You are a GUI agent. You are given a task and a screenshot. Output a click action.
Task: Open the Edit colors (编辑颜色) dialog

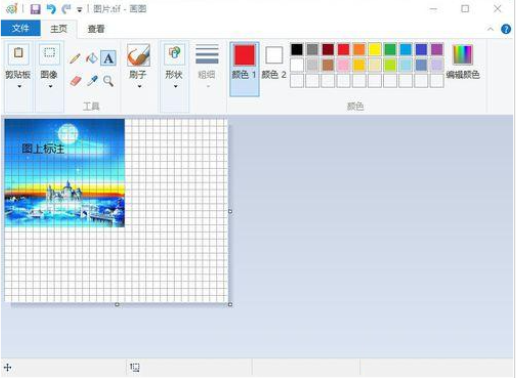[463, 62]
